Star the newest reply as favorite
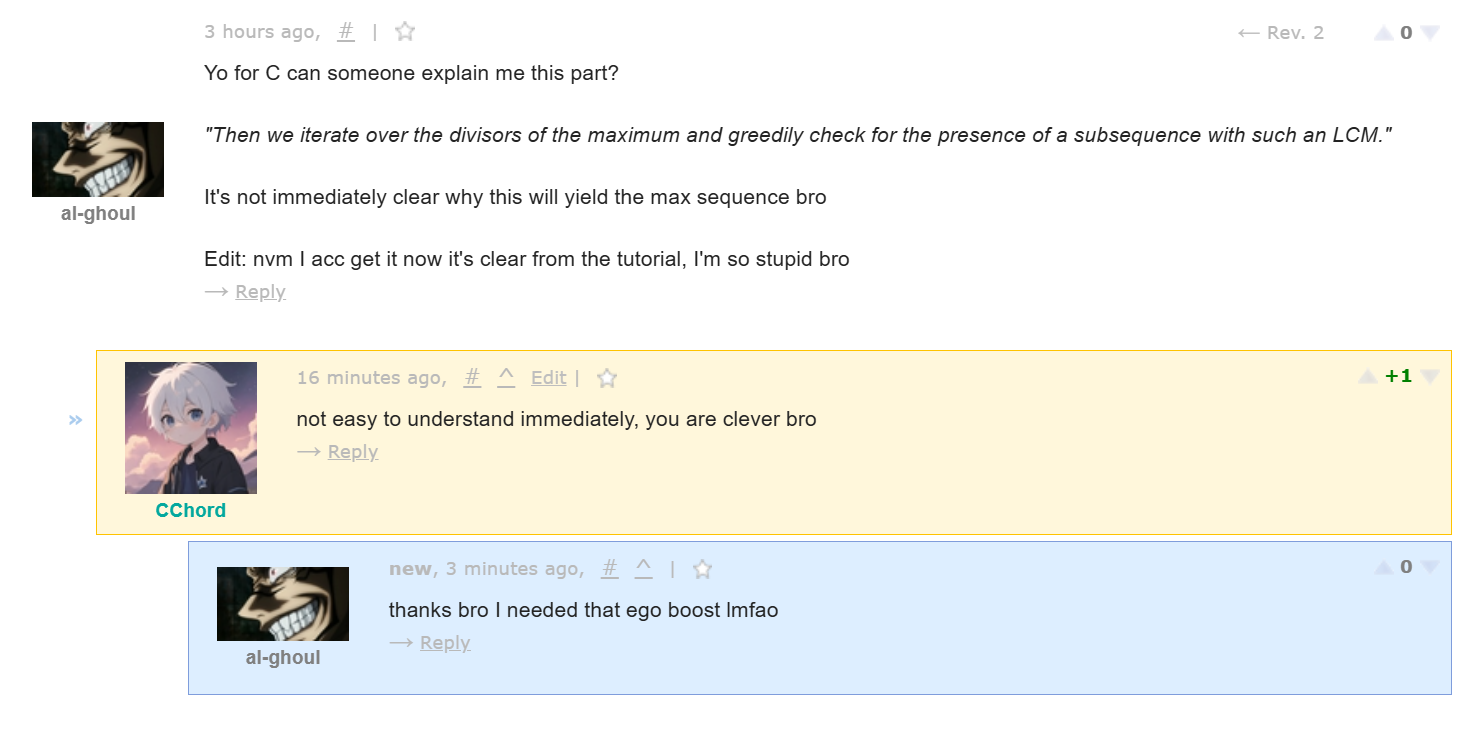The image size is (1462, 744). point(703,569)
